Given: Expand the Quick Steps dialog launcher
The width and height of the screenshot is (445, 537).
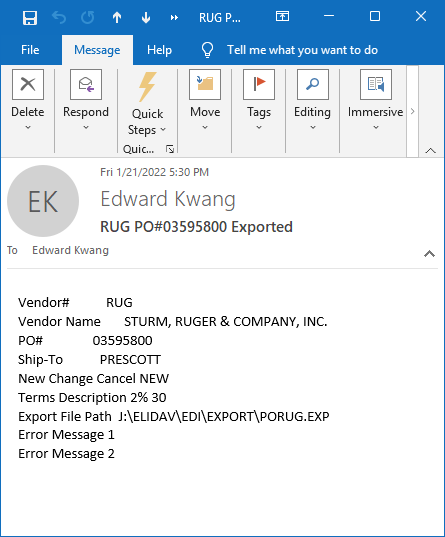Looking at the screenshot, I should point(170,149).
